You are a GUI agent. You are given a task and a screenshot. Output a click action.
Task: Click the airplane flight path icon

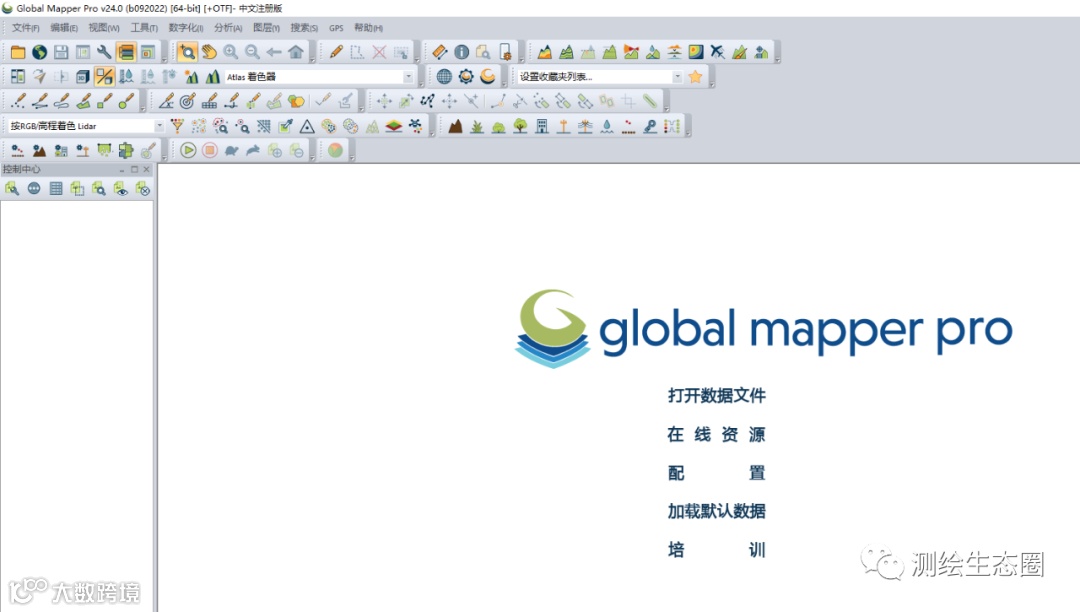coord(717,52)
